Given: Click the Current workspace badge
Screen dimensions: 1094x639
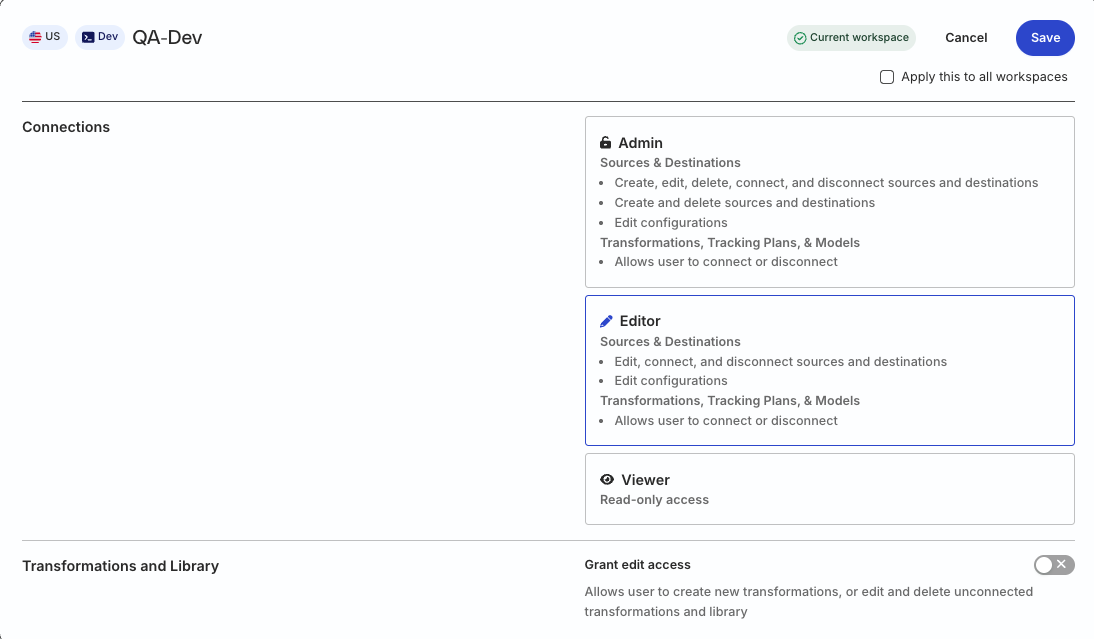Looking at the screenshot, I should coord(851,37).
